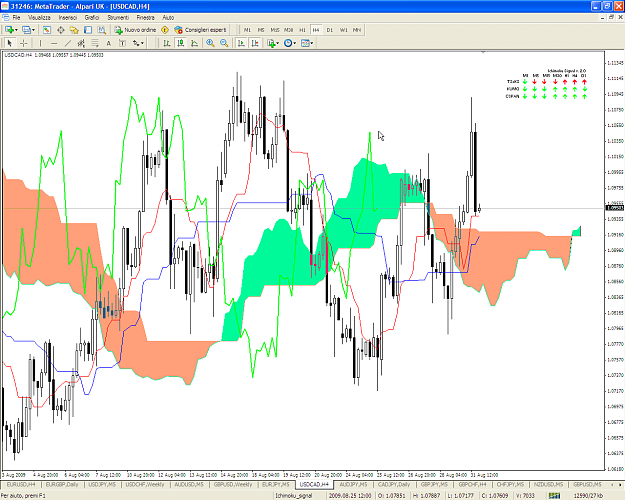Switch chart to bar chart mode
Image resolution: width=625 pixels, height=500 pixels.
click(167, 43)
